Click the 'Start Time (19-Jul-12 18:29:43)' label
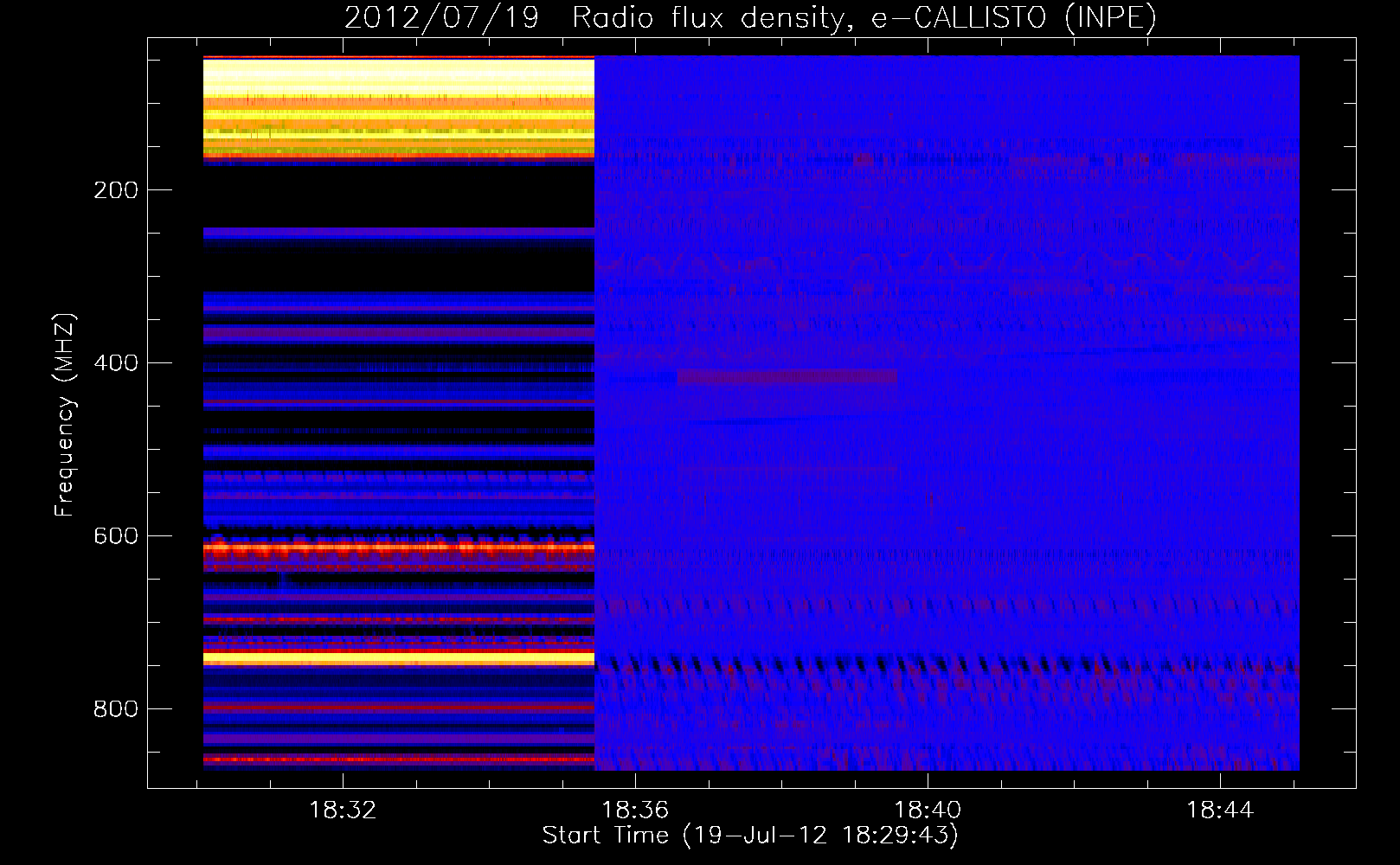This screenshot has width=1400, height=865. [x=750, y=836]
